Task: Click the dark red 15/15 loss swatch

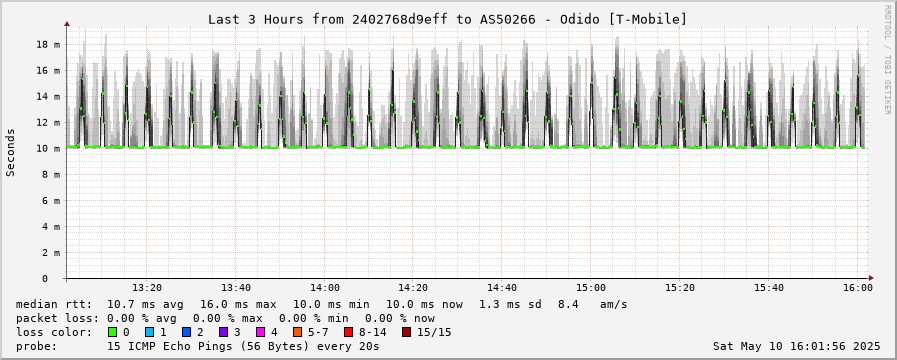Action: coord(406,332)
